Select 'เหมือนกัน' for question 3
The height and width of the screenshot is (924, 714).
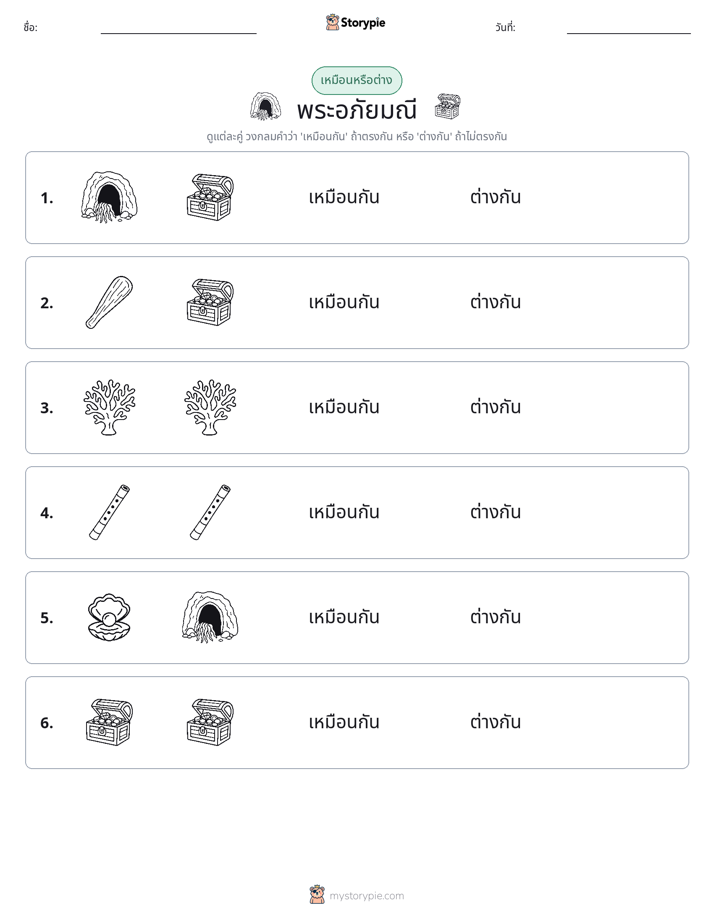pyautogui.click(x=344, y=407)
